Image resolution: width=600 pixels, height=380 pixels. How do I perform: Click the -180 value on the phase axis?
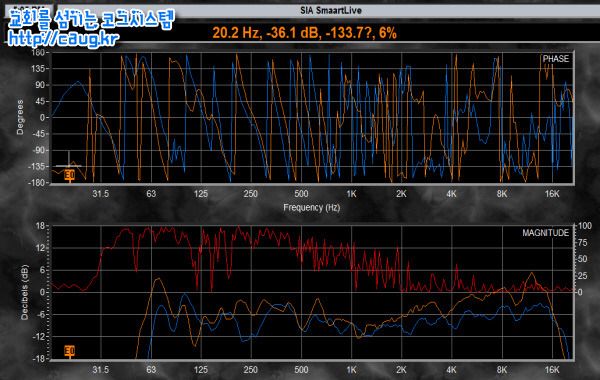coord(38,183)
